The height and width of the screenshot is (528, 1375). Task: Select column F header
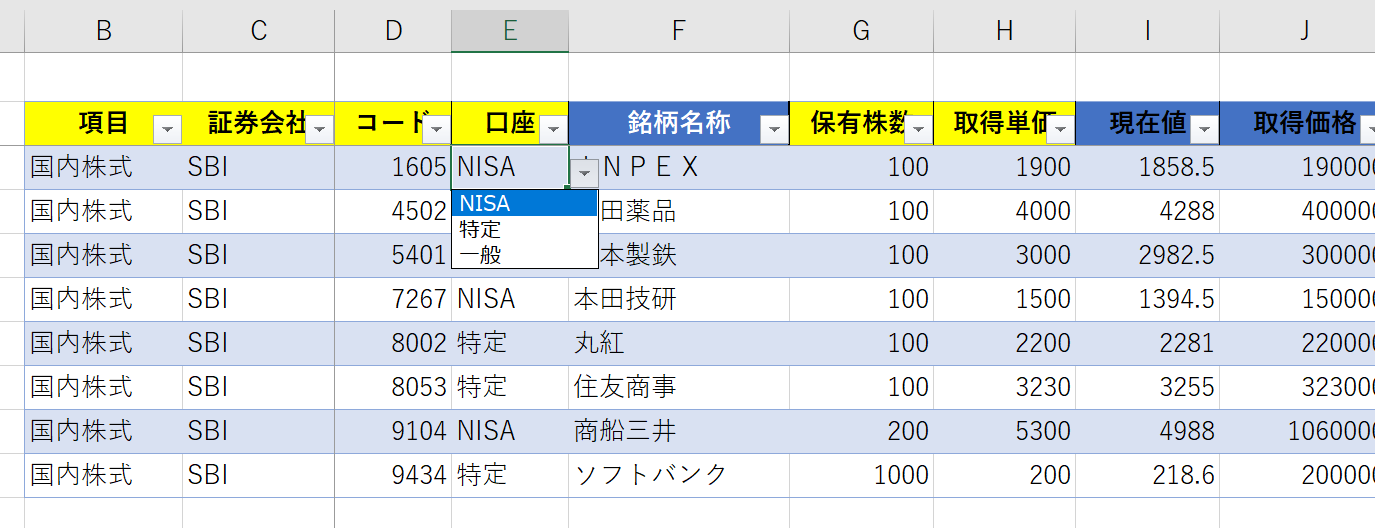[679, 31]
